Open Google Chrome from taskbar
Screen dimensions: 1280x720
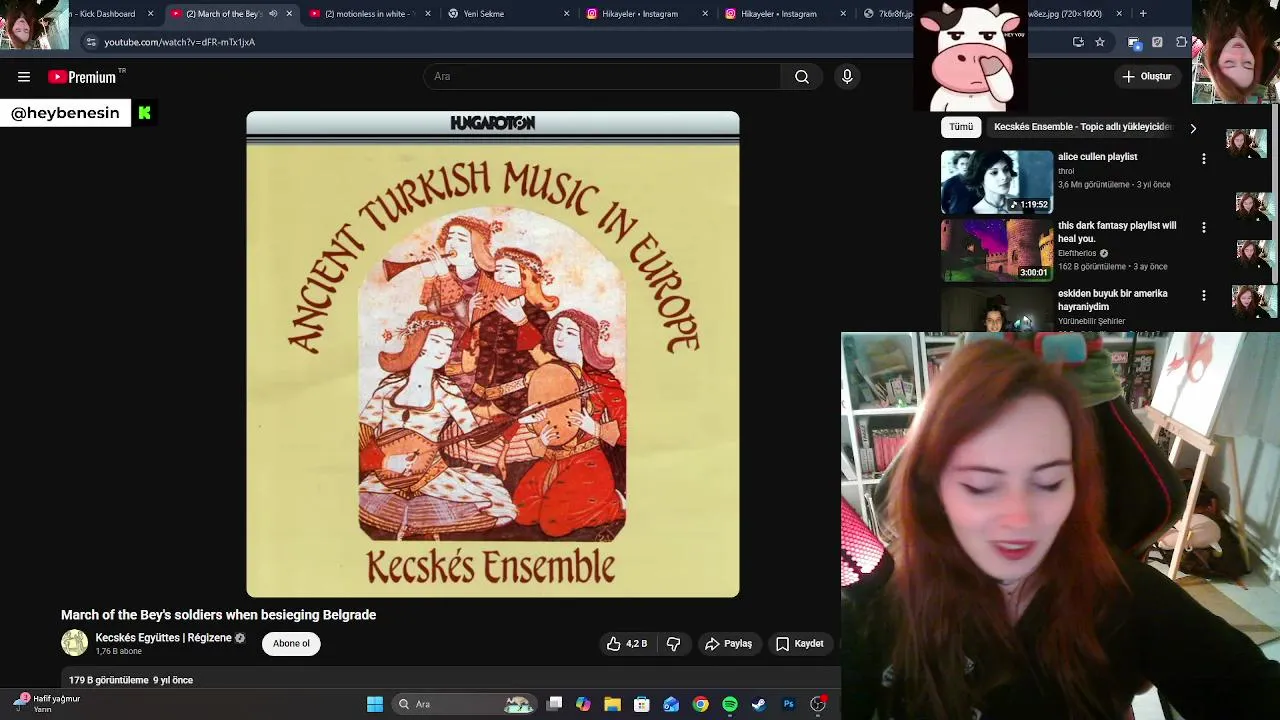pyautogui.click(x=701, y=705)
